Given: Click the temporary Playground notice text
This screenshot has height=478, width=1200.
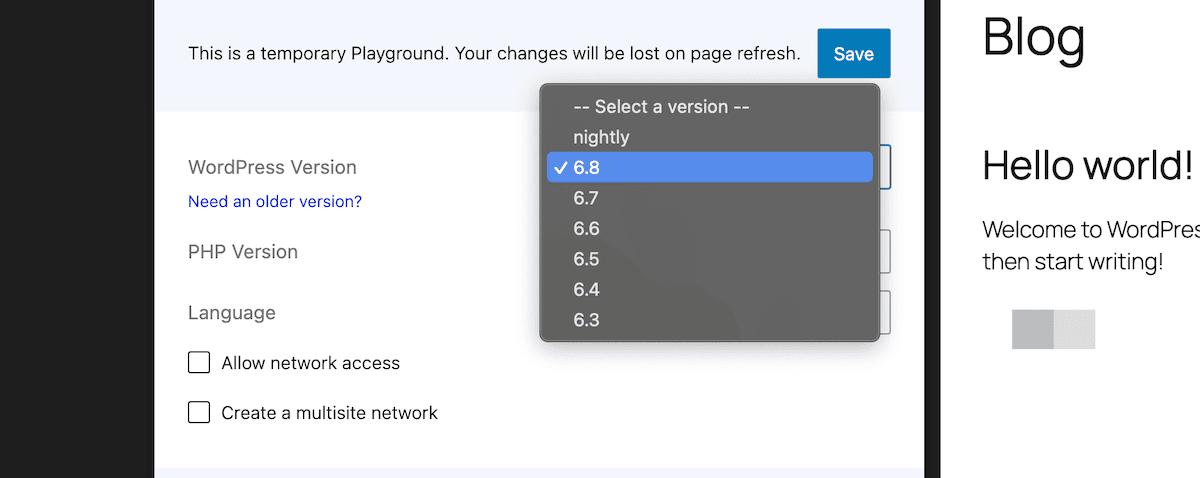Looking at the screenshot, I should point(494,54).
